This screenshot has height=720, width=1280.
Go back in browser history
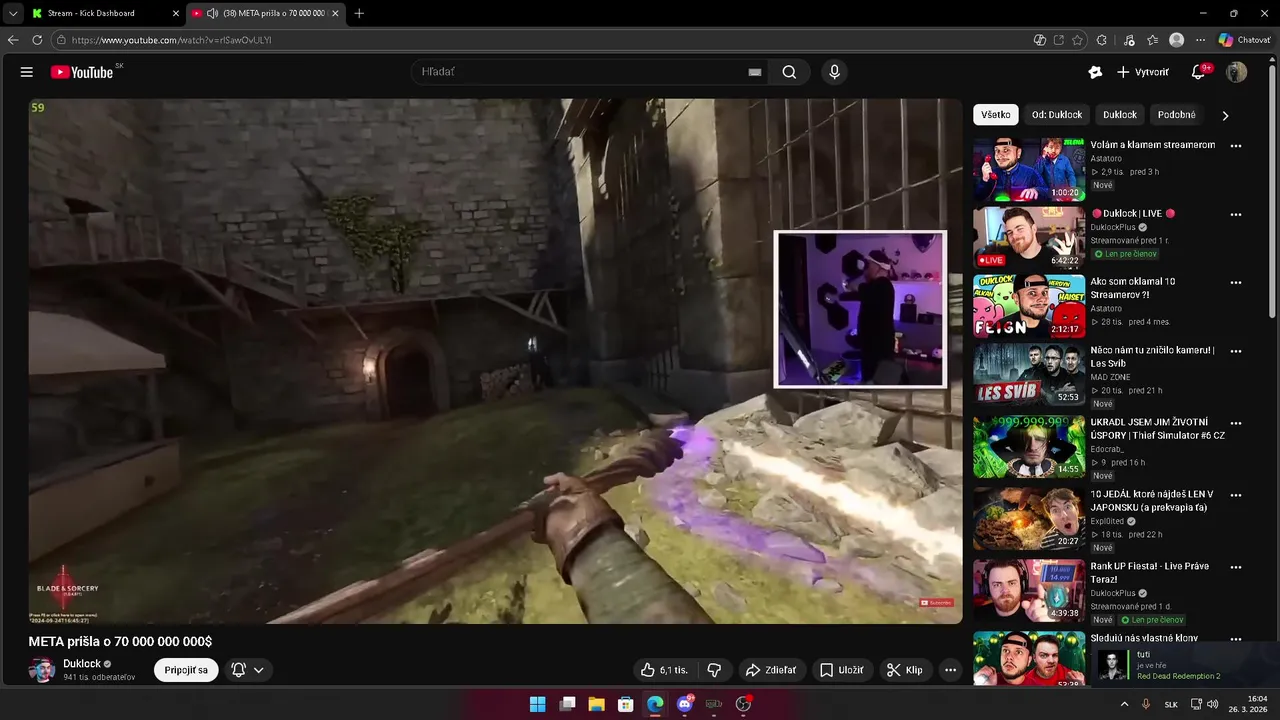[13, 40]
